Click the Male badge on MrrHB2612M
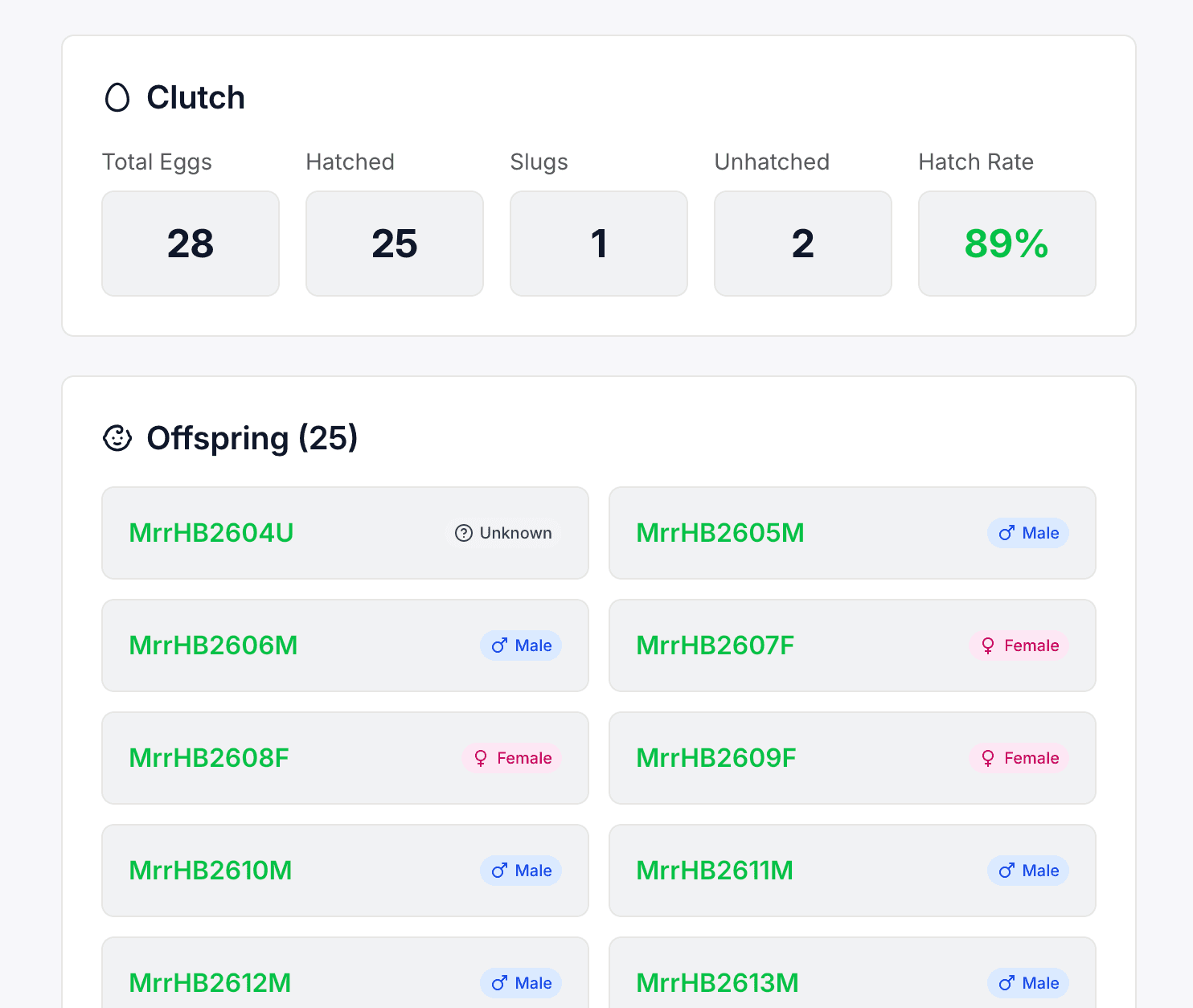The width and height of the screenshot is (1193, 1008). pyautogui.click(x=521, y=983)
